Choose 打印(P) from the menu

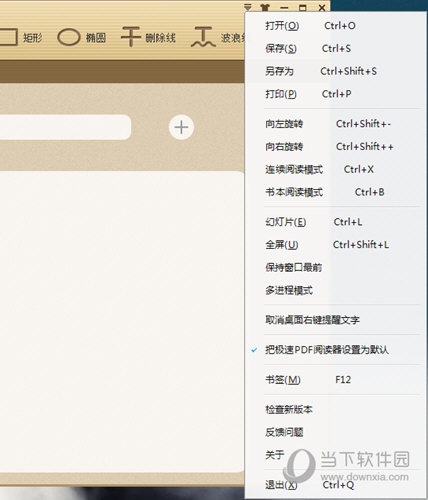[337, 94]
